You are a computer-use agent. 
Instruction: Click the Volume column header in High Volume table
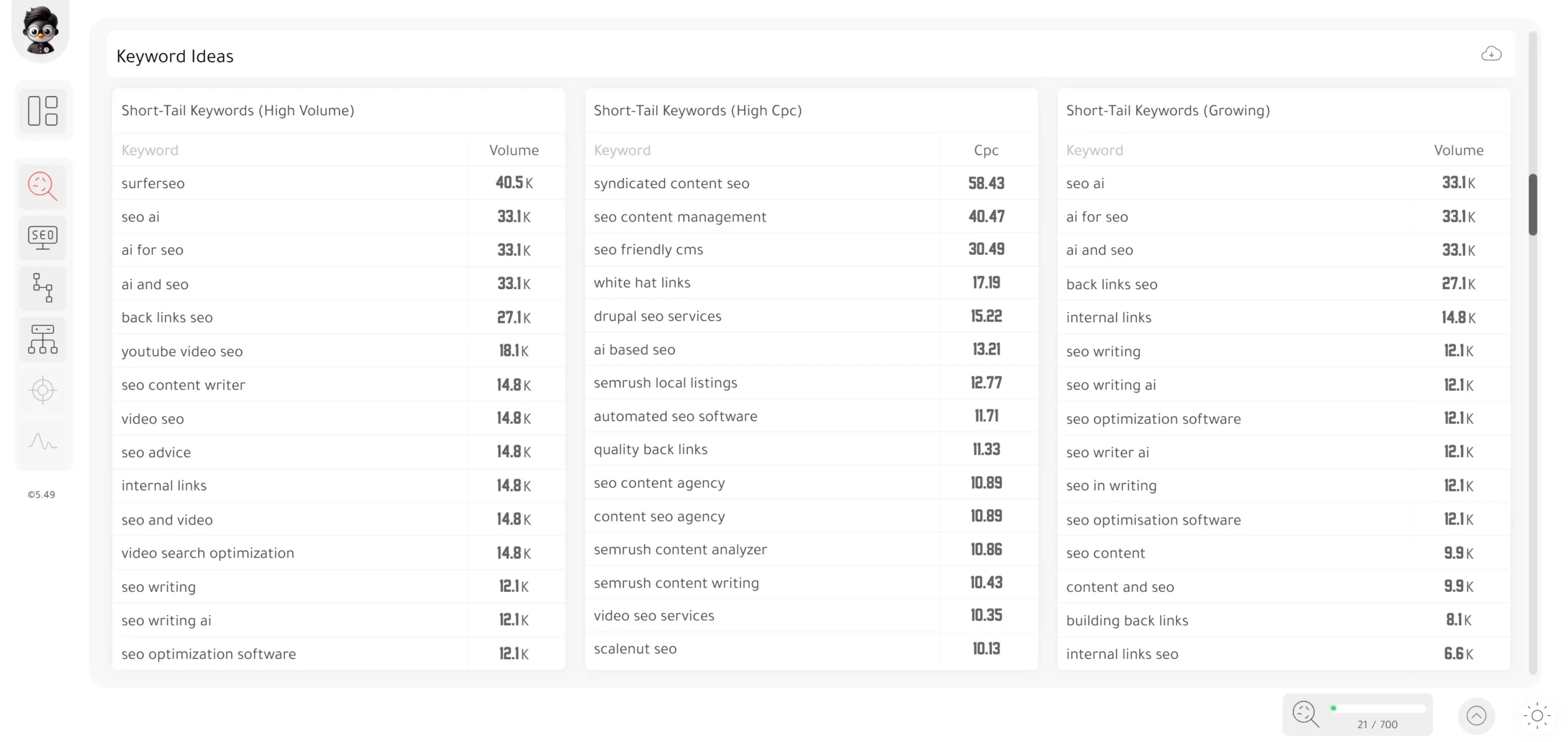514,150
